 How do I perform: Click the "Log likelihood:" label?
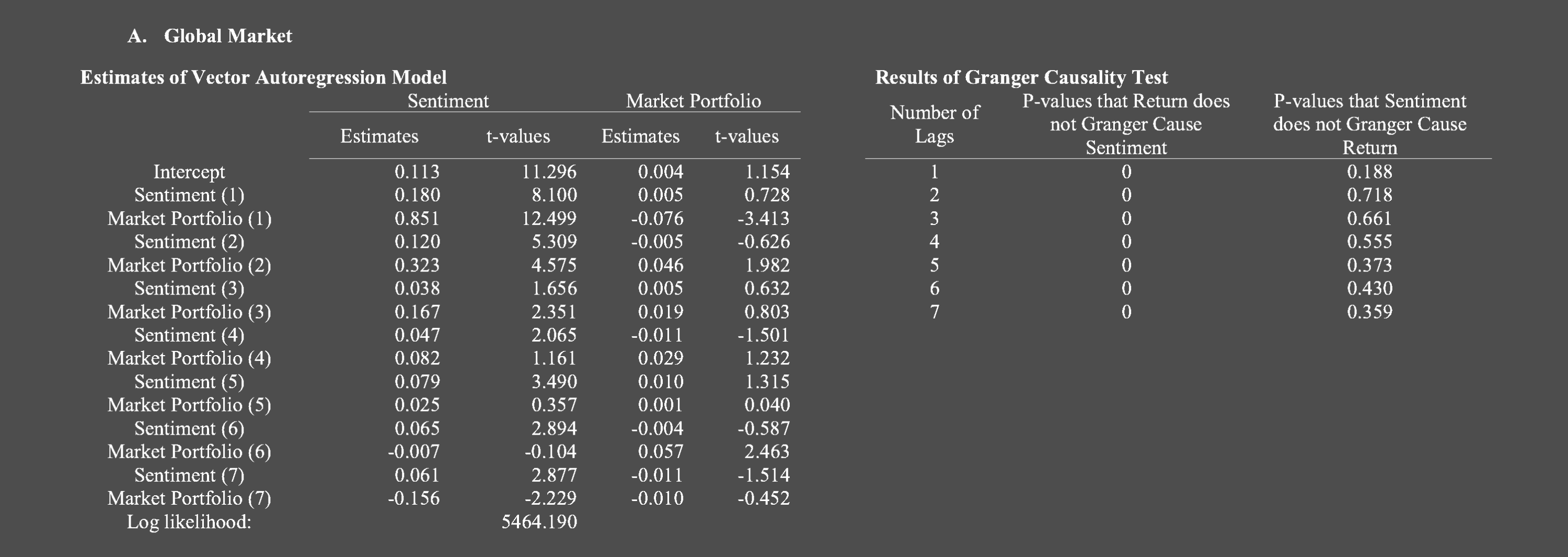(189, 522)
